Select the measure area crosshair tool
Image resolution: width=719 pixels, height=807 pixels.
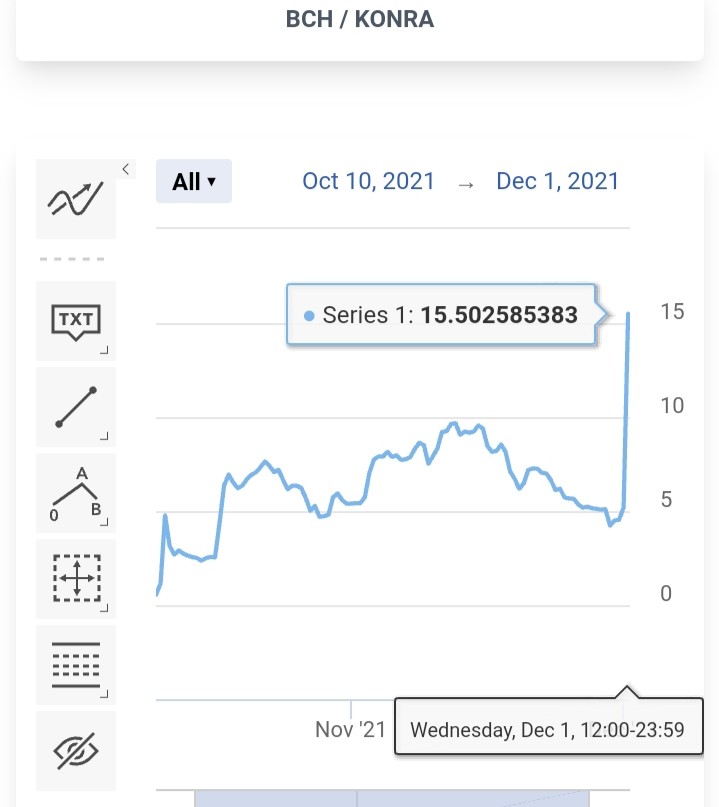coord(76,579)
